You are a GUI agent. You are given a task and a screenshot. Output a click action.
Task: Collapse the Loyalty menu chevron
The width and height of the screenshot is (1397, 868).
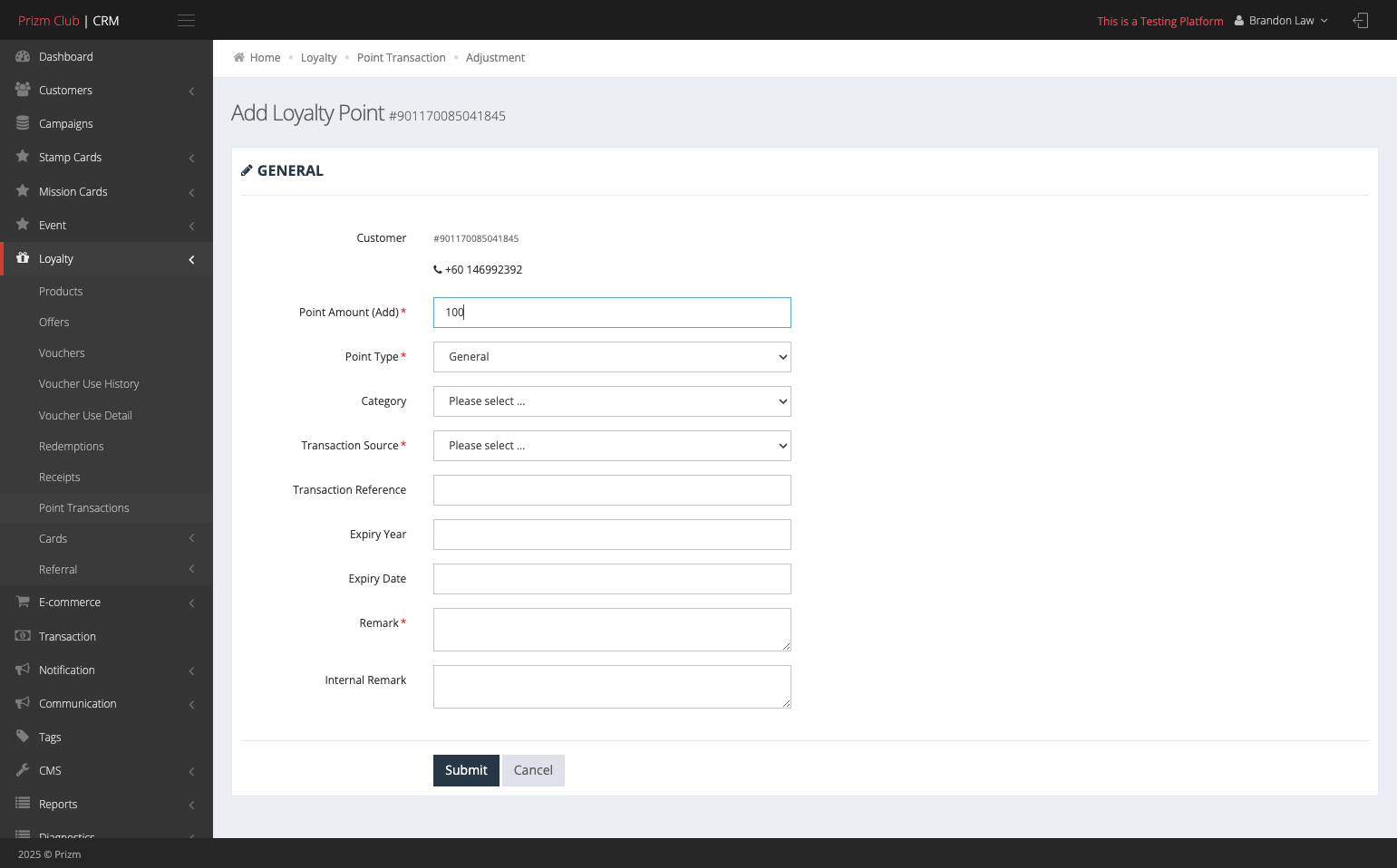pyautogui.click(x=191, y=259)
